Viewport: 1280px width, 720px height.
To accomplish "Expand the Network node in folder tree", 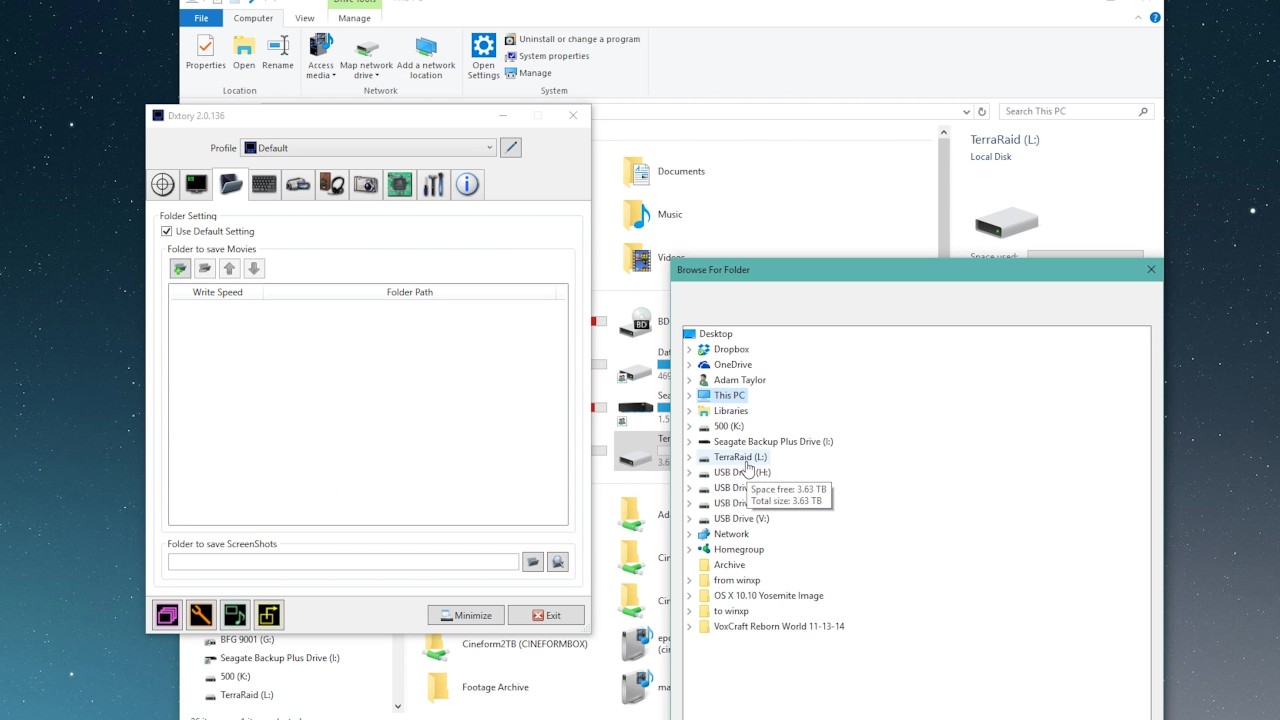I will 689,534.
